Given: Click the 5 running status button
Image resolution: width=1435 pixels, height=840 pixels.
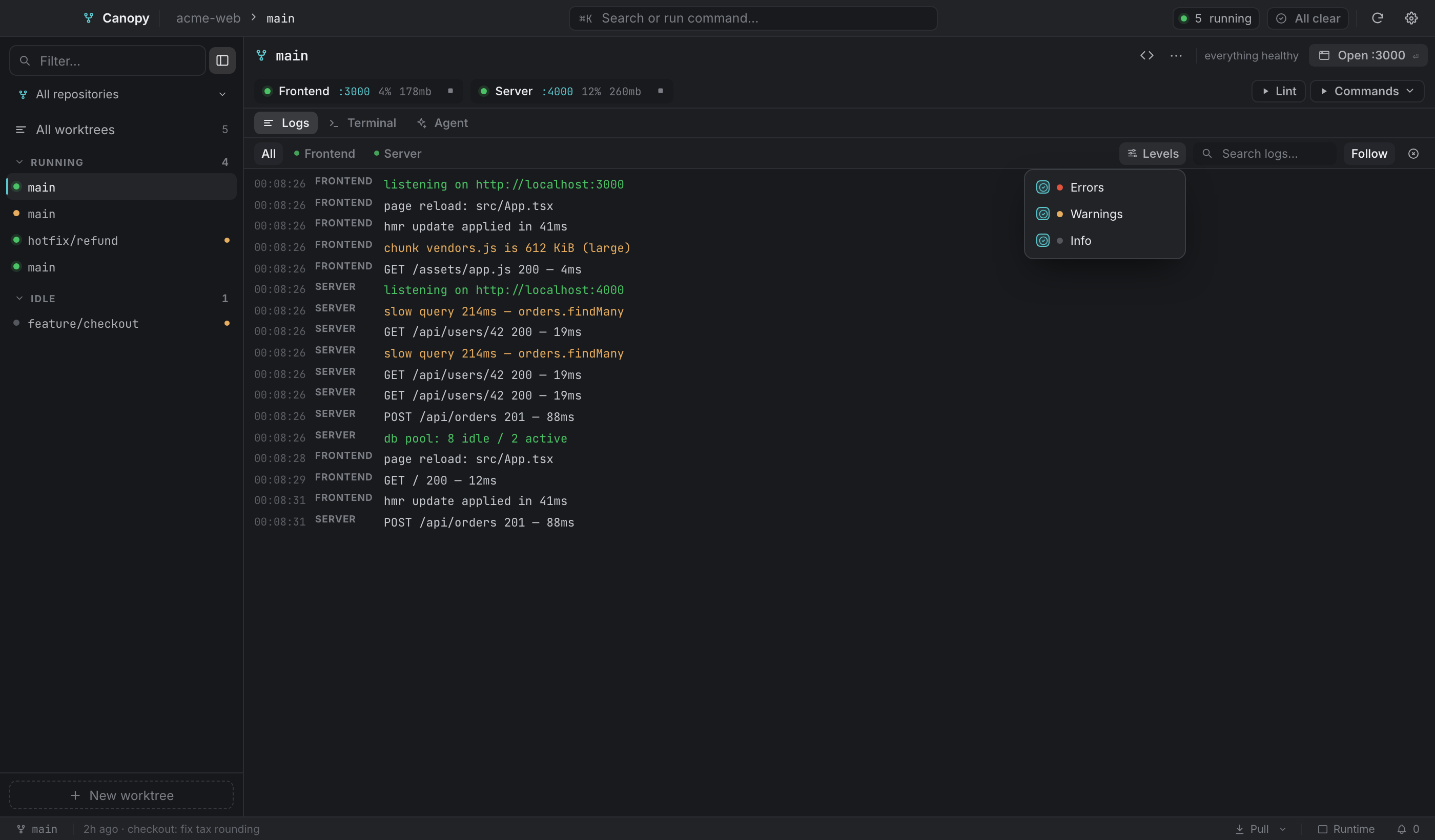Looking at the screenshot, I should click(1216, 18).
